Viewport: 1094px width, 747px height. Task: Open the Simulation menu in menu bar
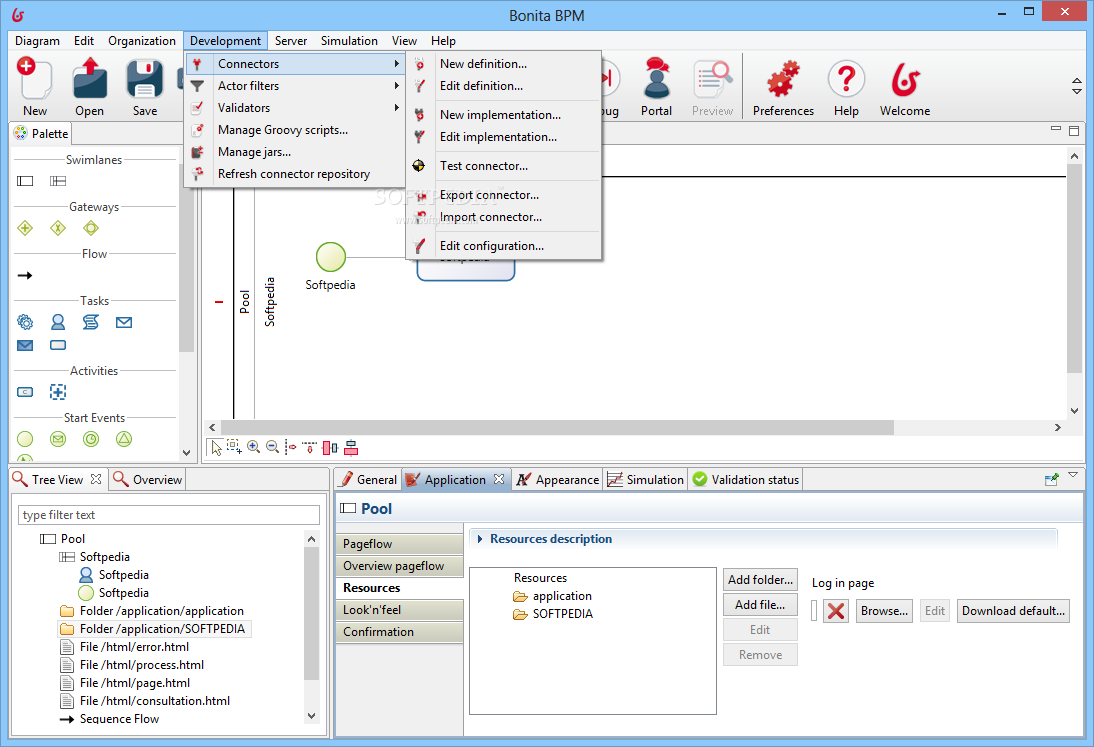(x=349, y=40)
